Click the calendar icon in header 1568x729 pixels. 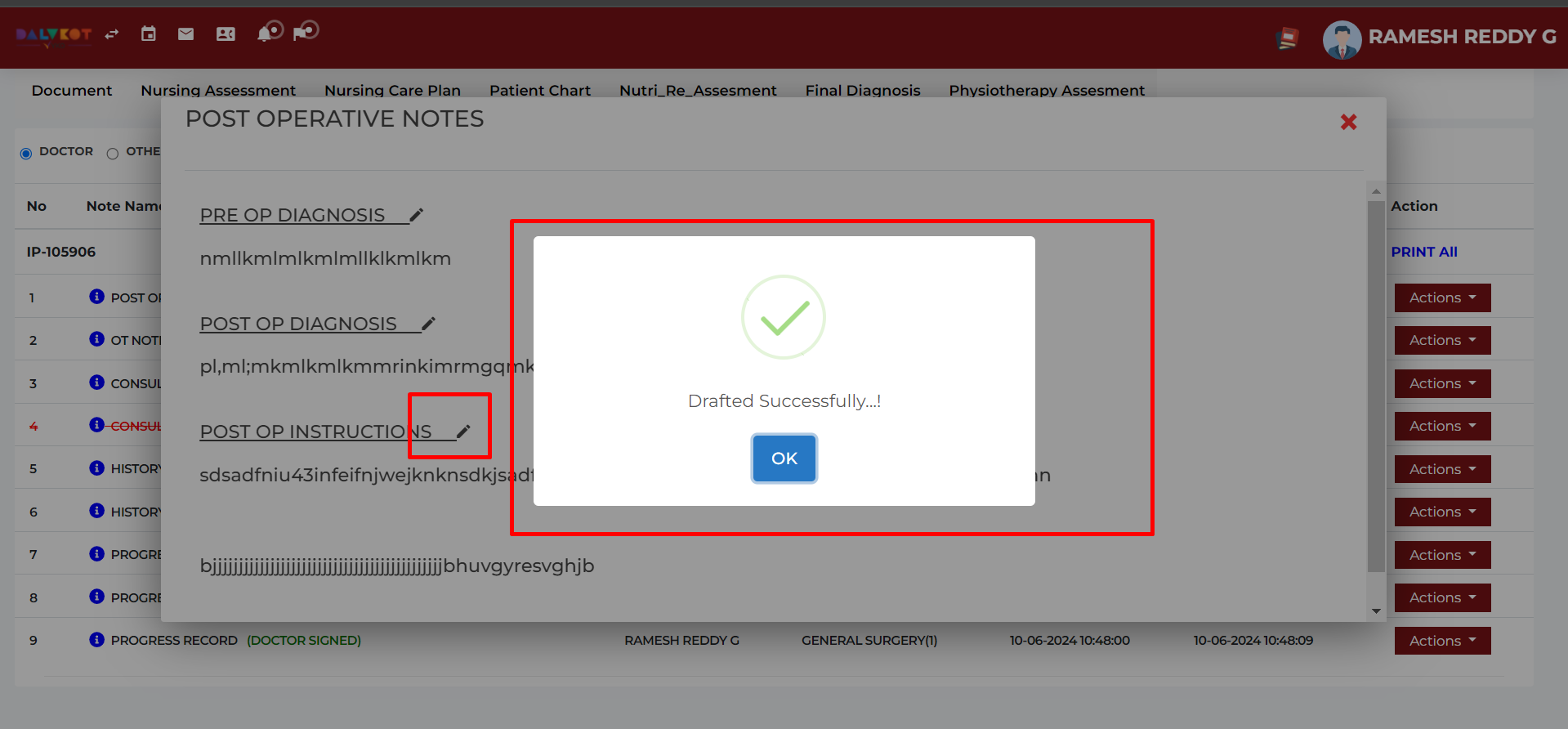coord(148,34)
